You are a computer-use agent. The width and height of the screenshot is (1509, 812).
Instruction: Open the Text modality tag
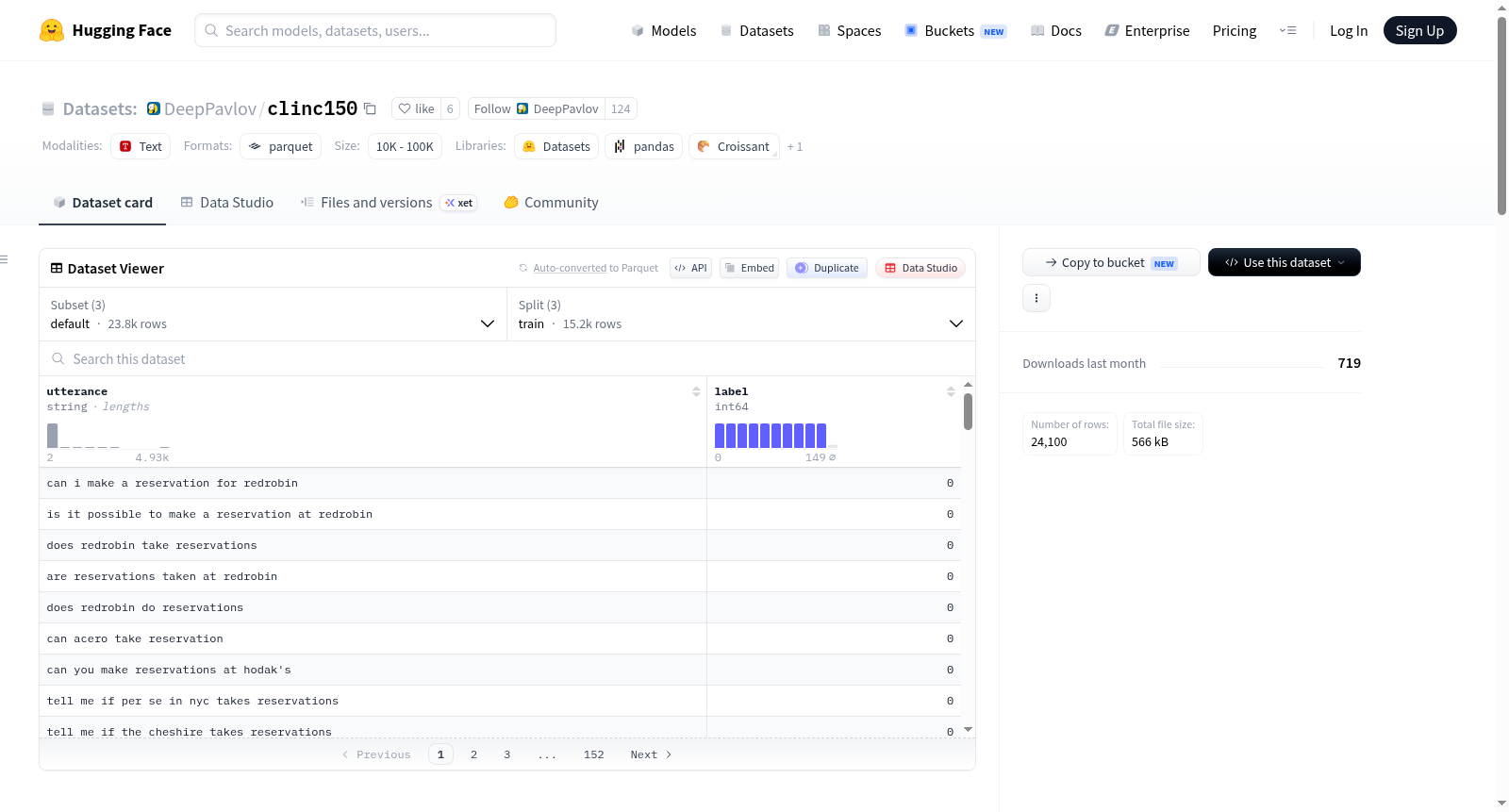coord(141,146)
